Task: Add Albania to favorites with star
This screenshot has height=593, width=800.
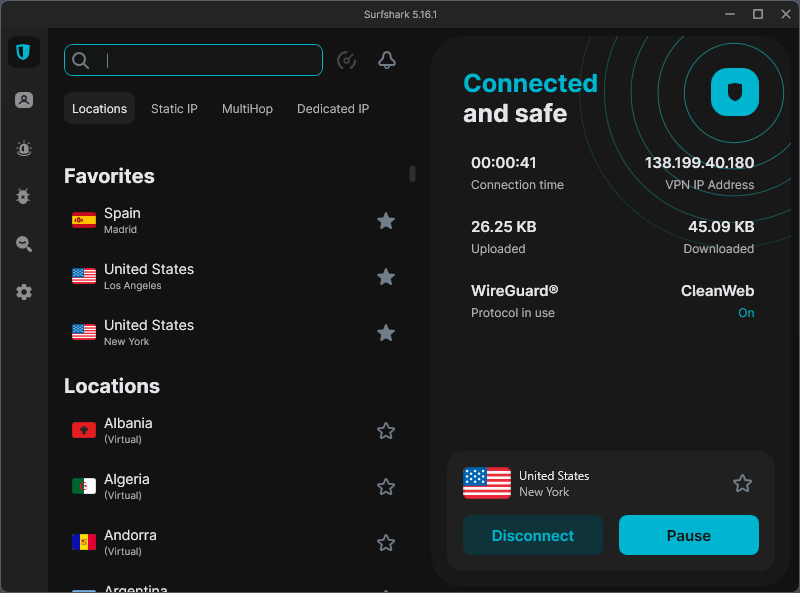Action: tap(386, 431)
